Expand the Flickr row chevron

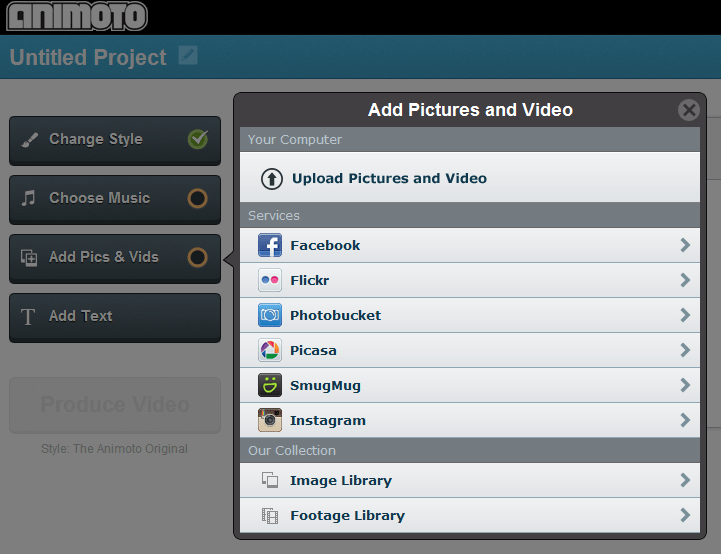685,280
